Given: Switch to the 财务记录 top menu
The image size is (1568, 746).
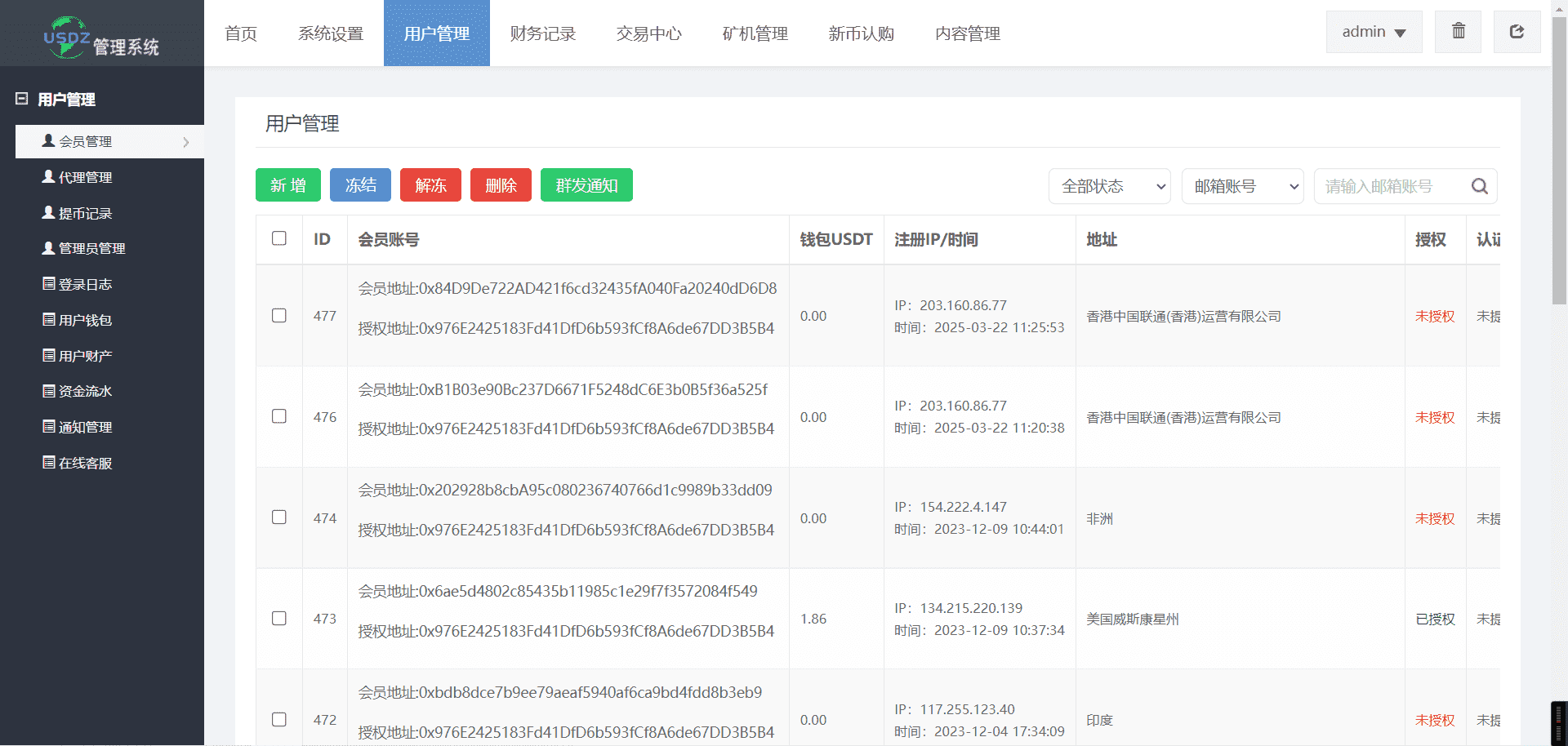Looking at the screenshot, I should click(542, 33).
